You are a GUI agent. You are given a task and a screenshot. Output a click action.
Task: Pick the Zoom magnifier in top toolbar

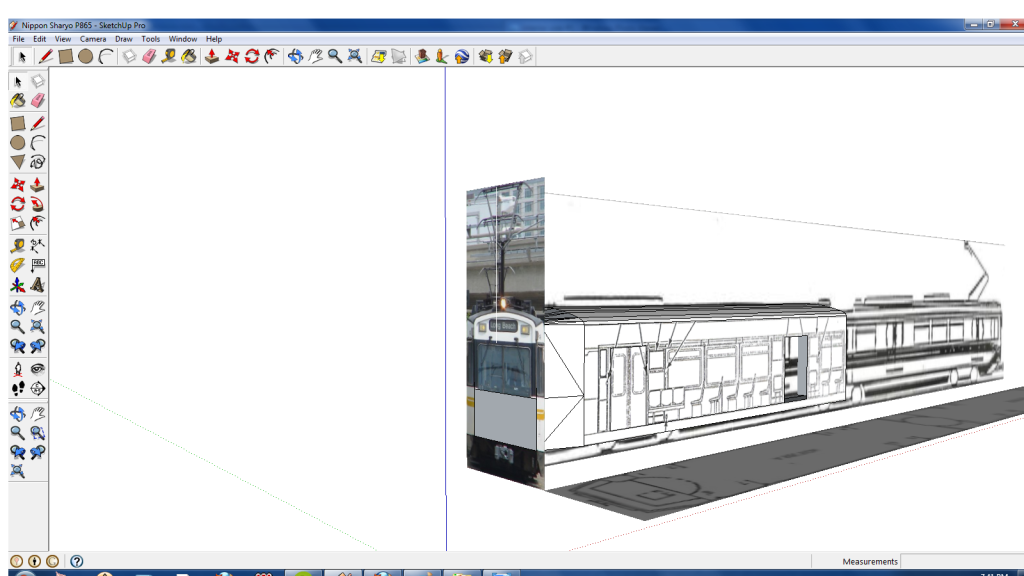pos(335,57)
